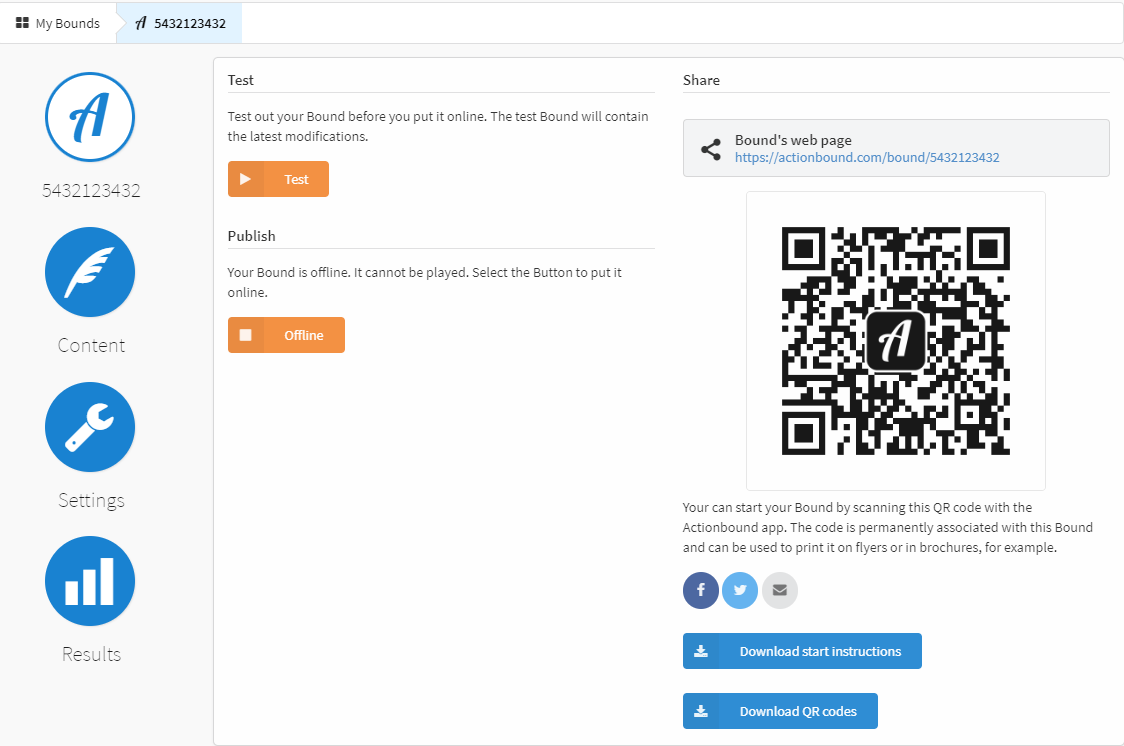The width and height of the screenshot is (1124, 746).
Task: Click Download QR codes button
Action: [x=780, y=711]
